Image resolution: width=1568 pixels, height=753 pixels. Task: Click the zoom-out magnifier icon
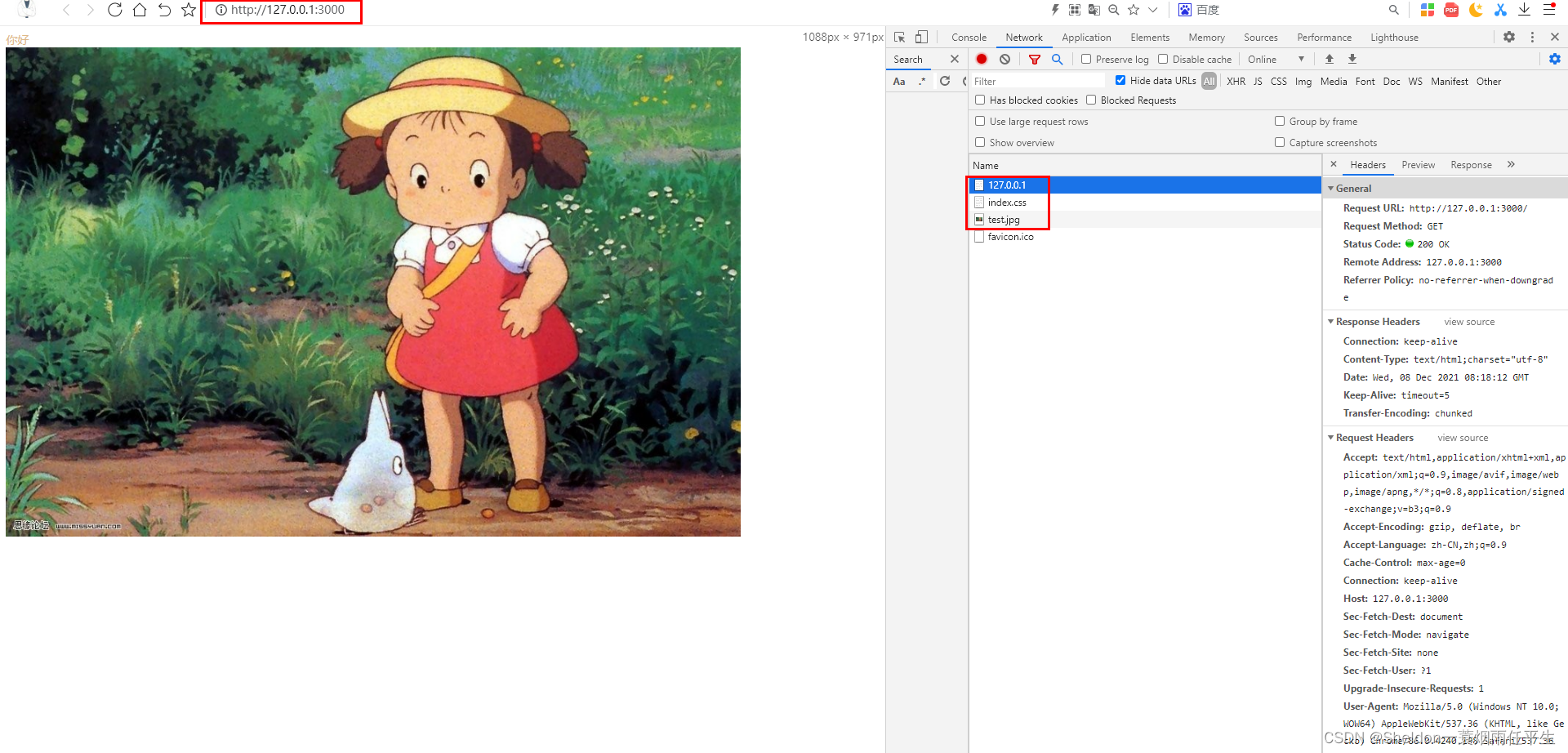(x=1114, y=10)
